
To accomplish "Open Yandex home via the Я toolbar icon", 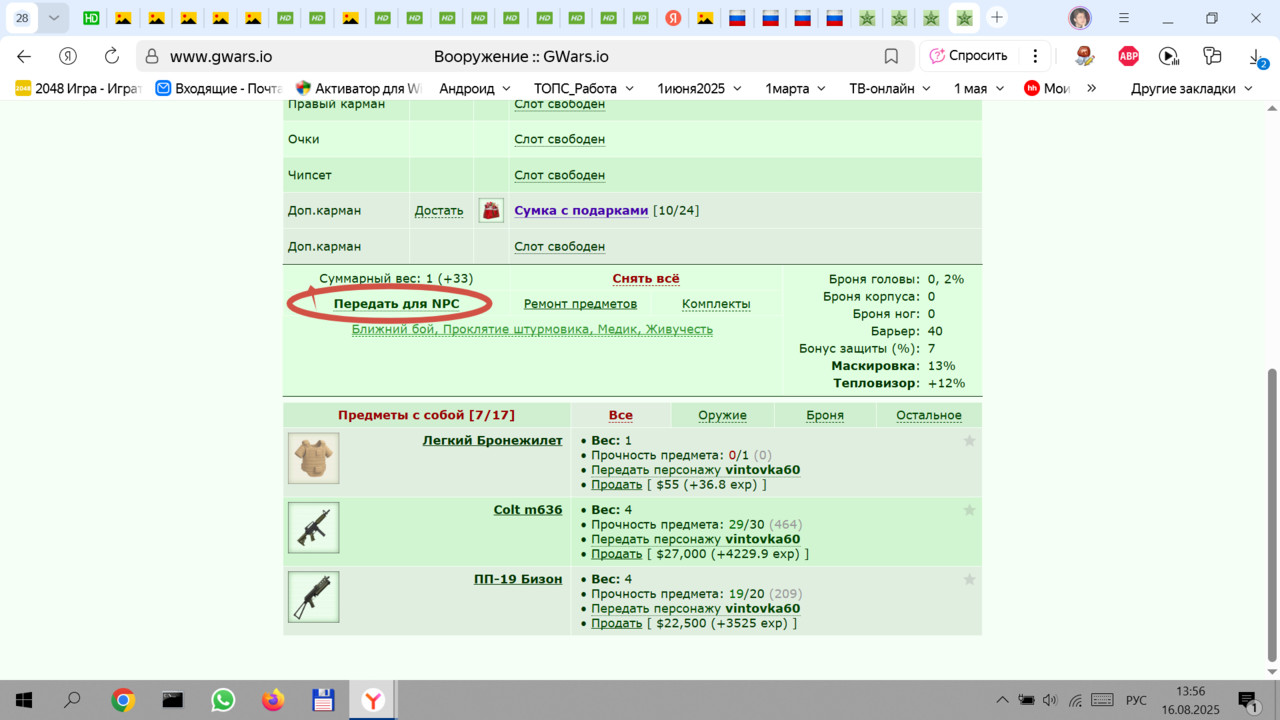I will tap(68, 56).
